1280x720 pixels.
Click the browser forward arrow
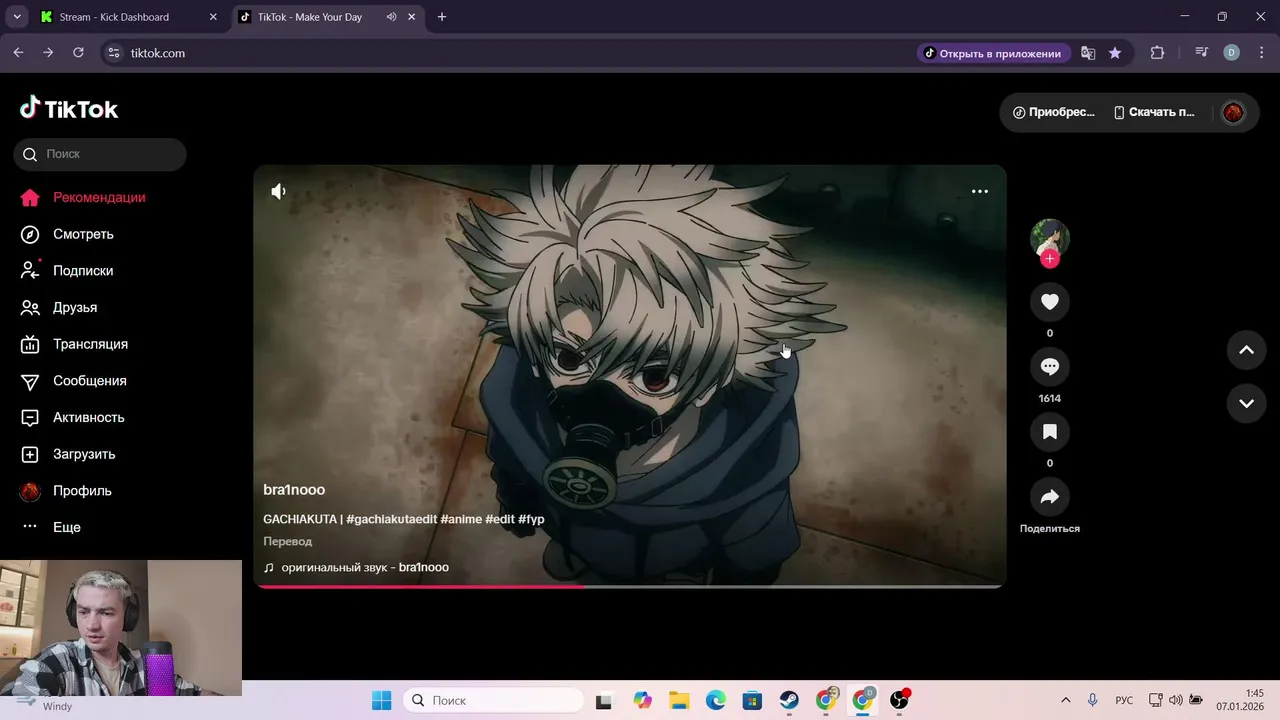(48, 53)
